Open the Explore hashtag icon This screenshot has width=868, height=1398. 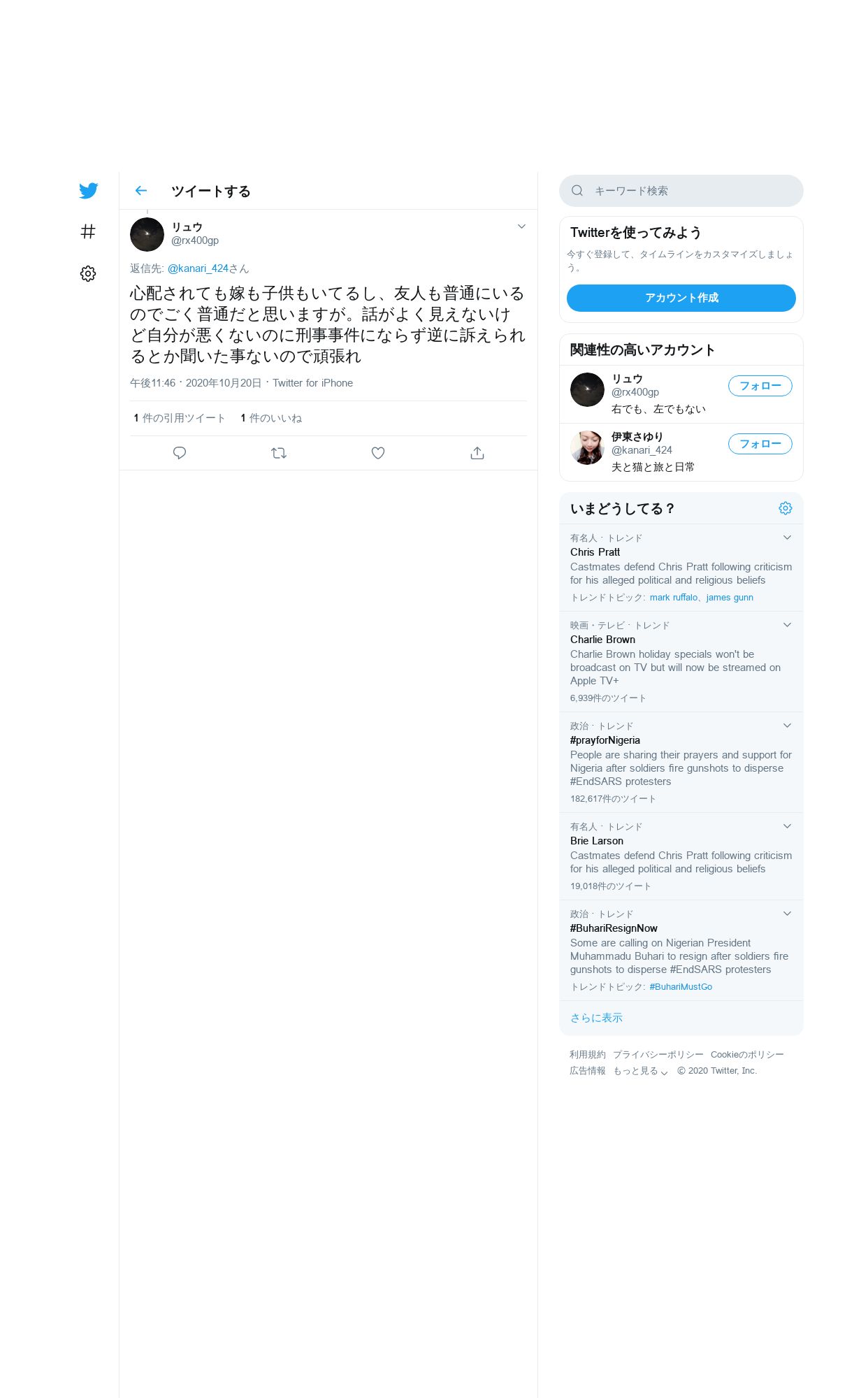[x=88, y=231]
